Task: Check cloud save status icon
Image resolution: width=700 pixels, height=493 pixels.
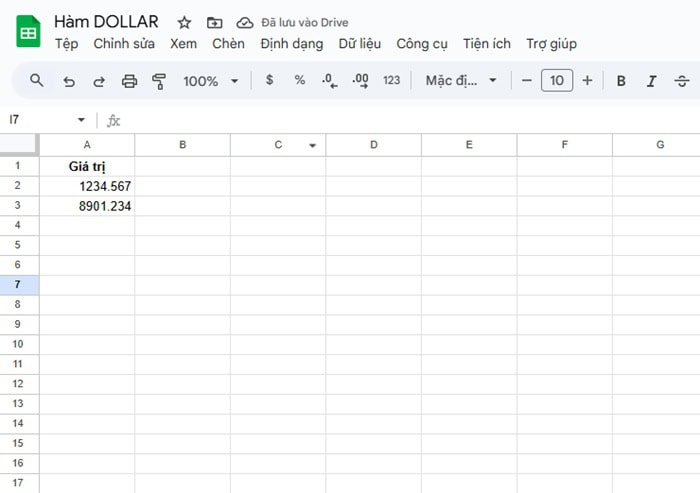Action: pyautogui.click(x=245, y=22)
